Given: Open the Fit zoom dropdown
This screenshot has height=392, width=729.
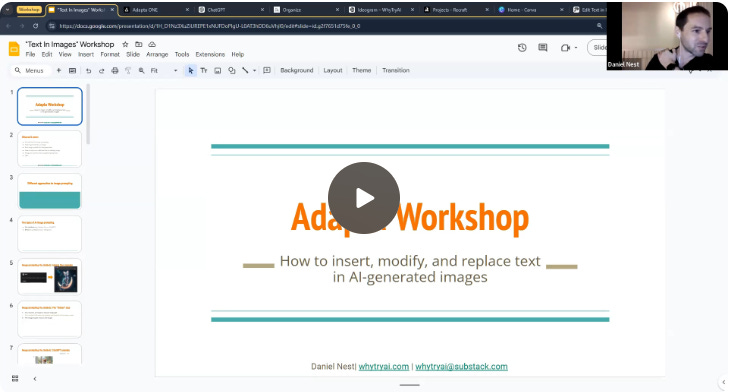Looking at the screenshot, I should (x=164, y=71).
